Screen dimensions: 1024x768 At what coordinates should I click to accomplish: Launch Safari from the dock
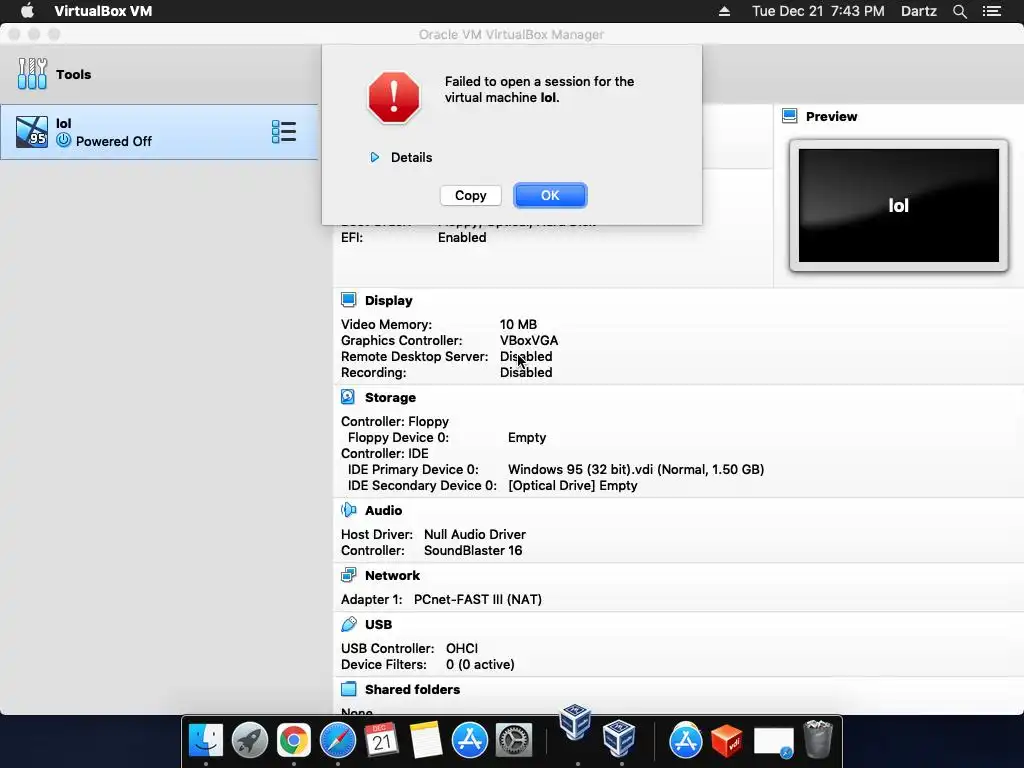click(x=338, y=740)
